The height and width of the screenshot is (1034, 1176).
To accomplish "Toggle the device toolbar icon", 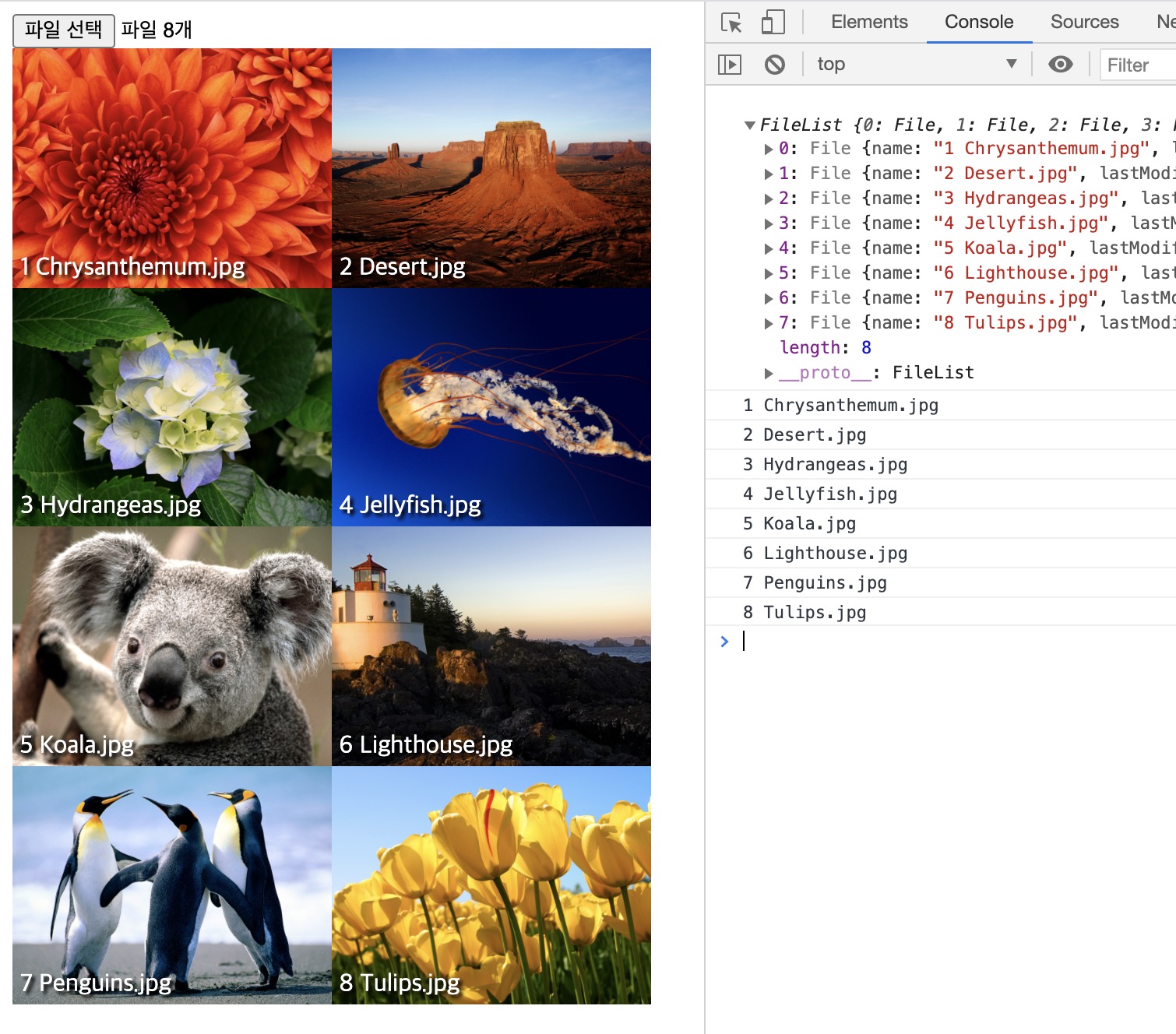I will (x=772, y=23).
